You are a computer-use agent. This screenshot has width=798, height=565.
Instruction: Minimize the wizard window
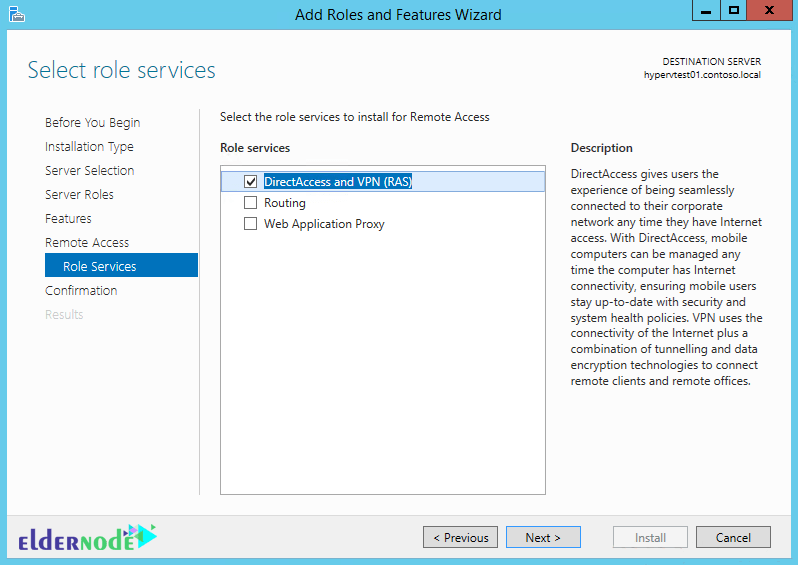tap(706, 11)
